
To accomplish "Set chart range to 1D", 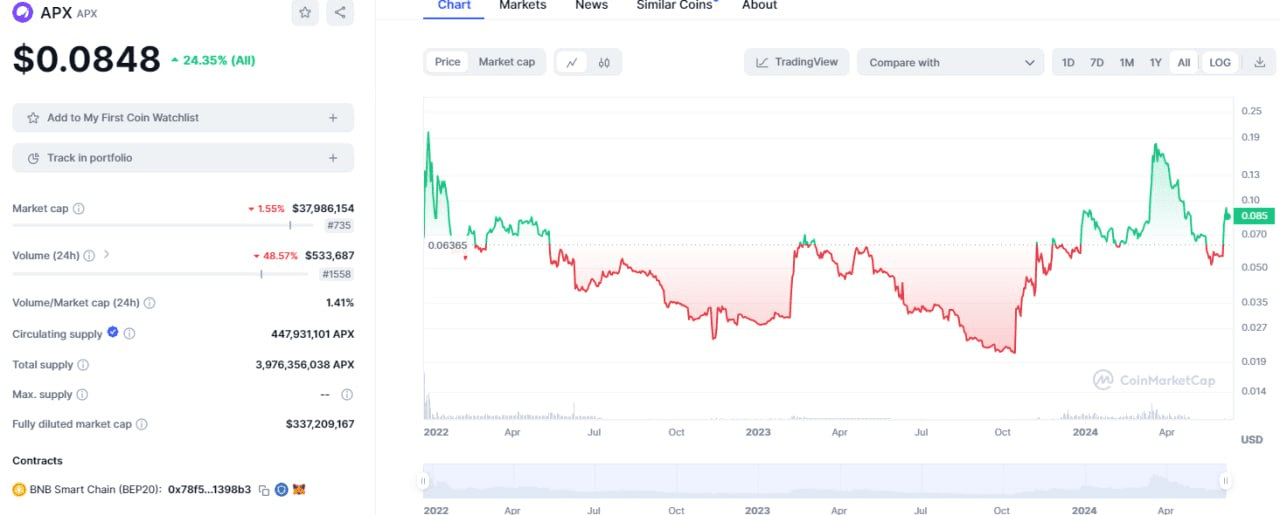I will (x=1068, y=62).
